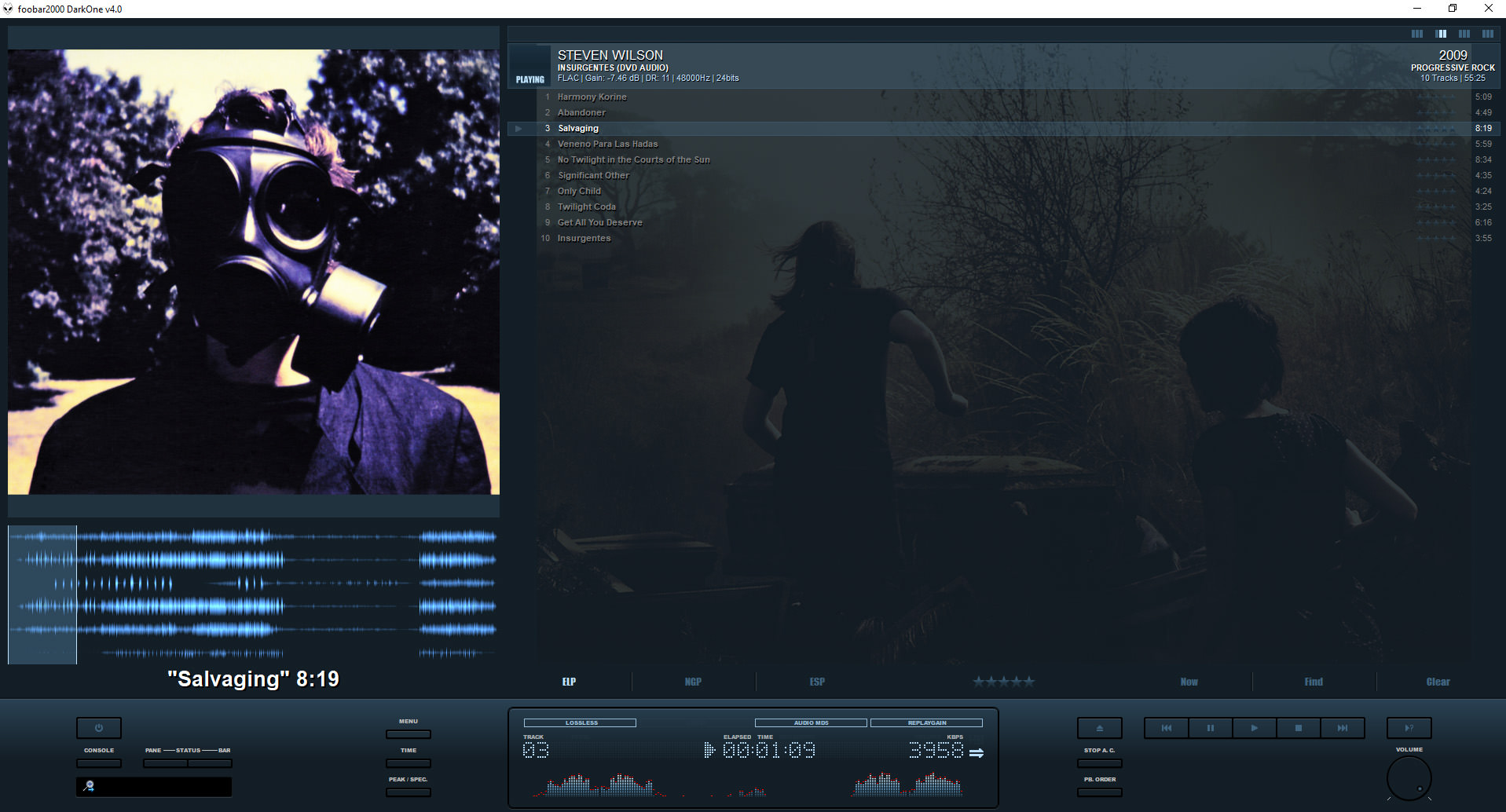The image size is (1506, 812).
Task: Select track 2 Abandoner
Action: [1004, 112]
